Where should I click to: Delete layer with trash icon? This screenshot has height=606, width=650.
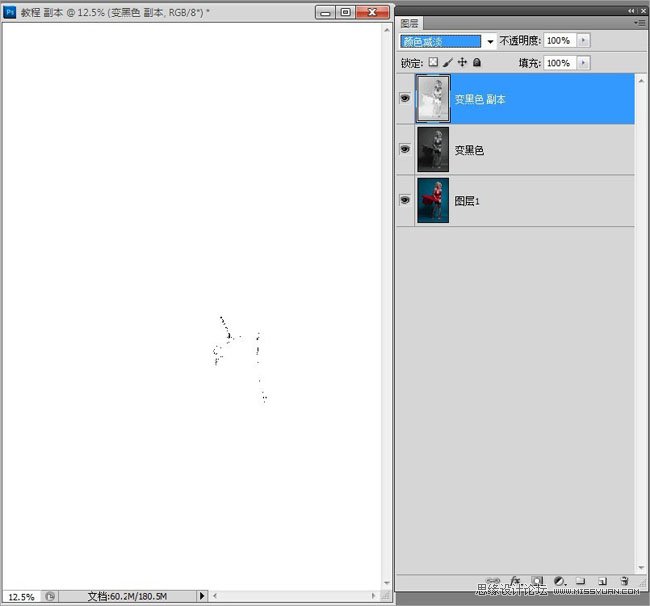pyautogui.click(x=624, y=581)
